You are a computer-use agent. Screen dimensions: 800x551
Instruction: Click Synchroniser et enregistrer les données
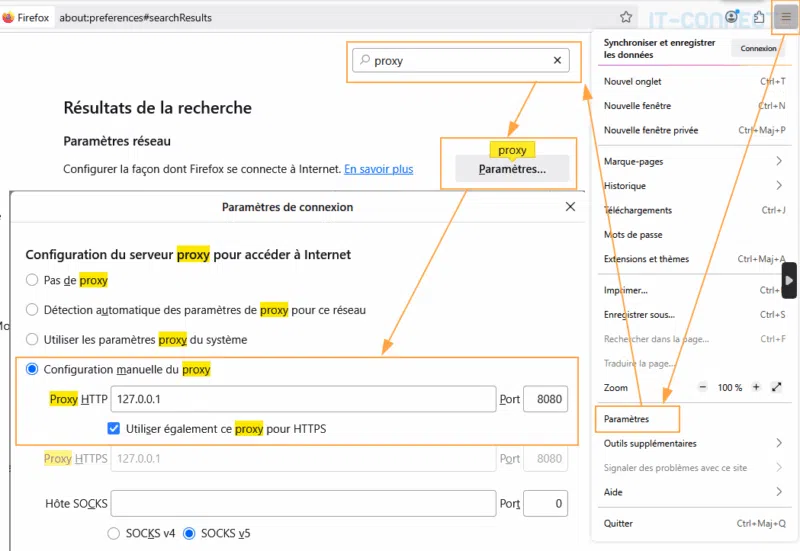(x=659, y=48)
